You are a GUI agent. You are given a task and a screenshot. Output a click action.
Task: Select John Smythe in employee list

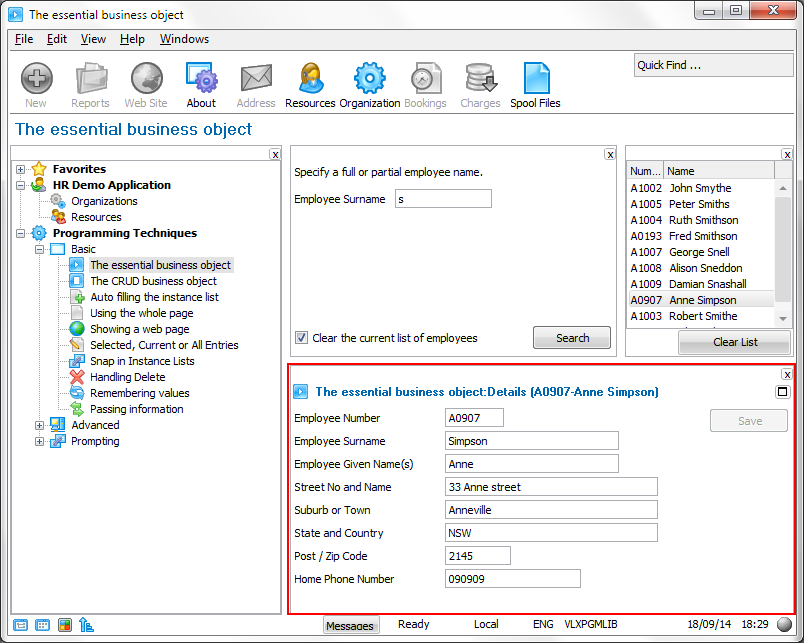700,188
